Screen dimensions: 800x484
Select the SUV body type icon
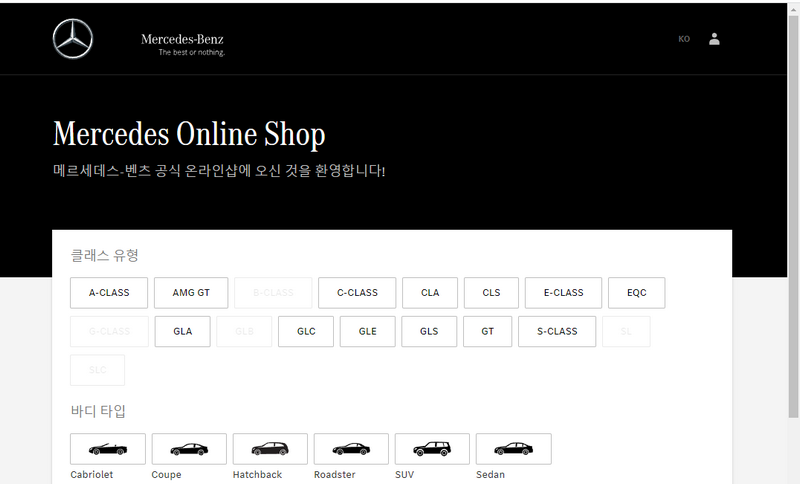(432, 449)
